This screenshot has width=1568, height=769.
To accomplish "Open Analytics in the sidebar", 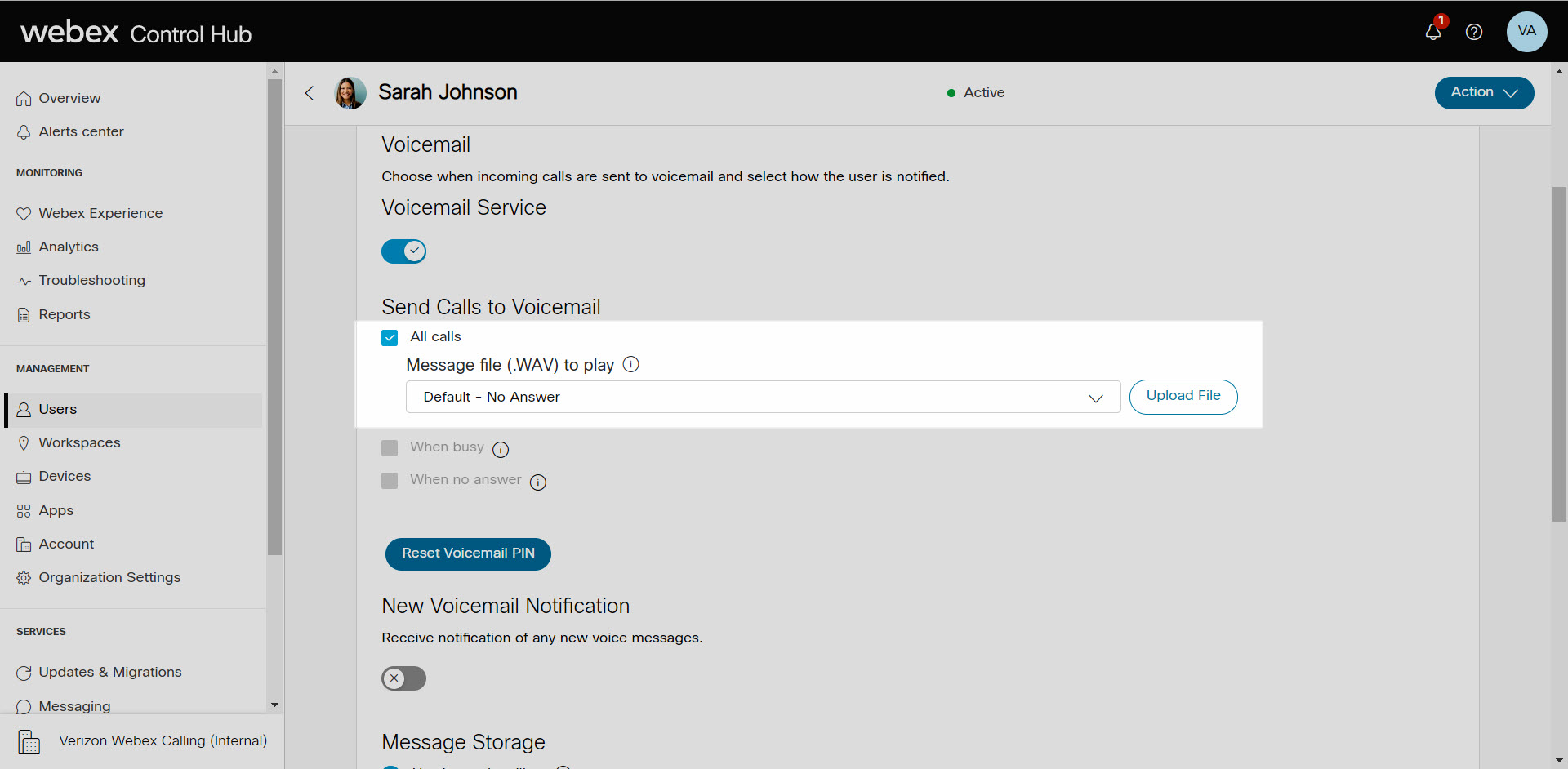I will (69, 247).
